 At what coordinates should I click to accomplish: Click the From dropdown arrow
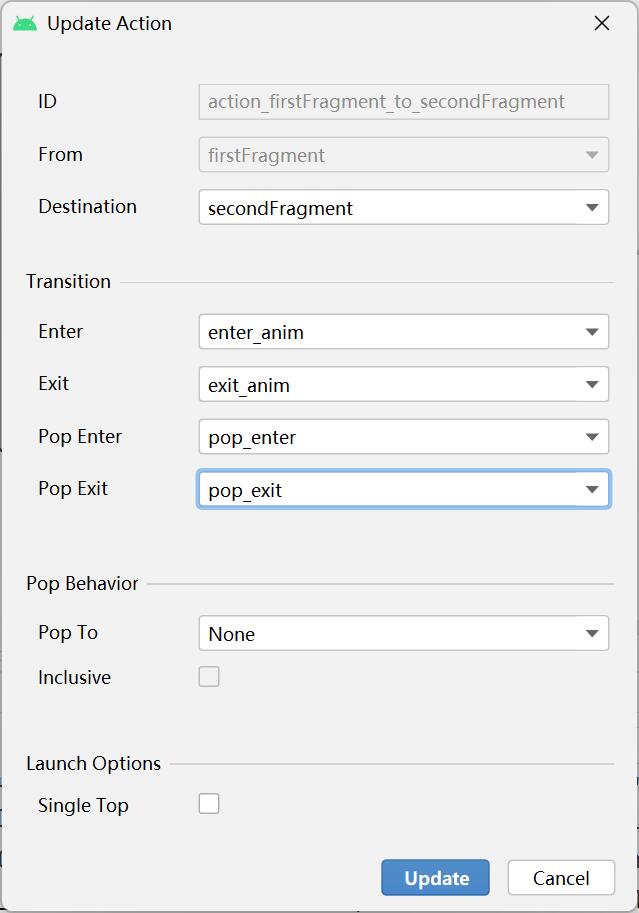pyautogui.click(x=592, y=155)
